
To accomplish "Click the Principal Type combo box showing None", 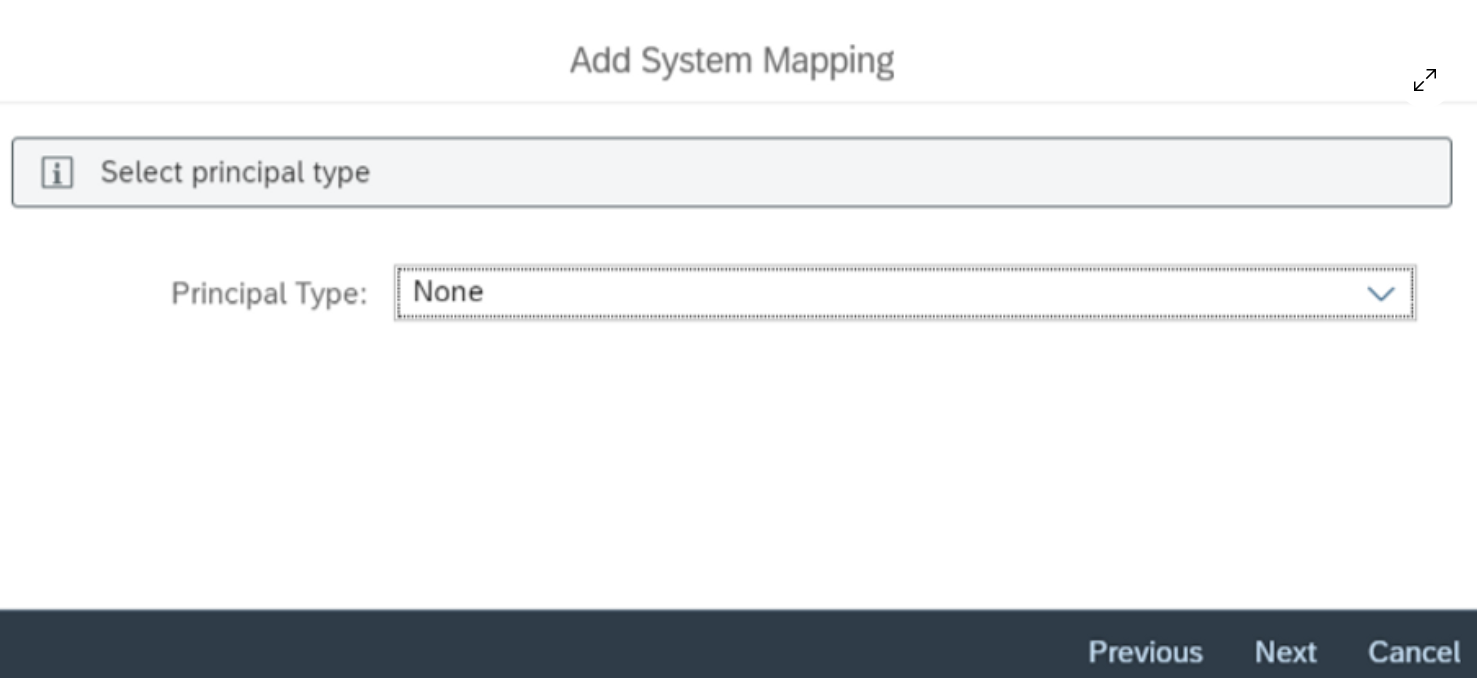I will pos(880,293).
